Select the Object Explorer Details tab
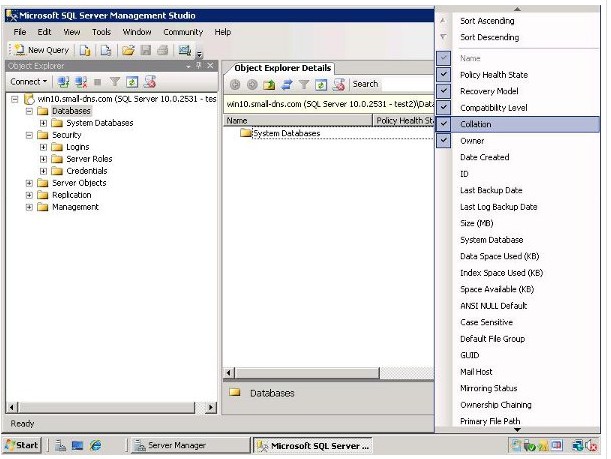The image size is (611, 459). 282,68
